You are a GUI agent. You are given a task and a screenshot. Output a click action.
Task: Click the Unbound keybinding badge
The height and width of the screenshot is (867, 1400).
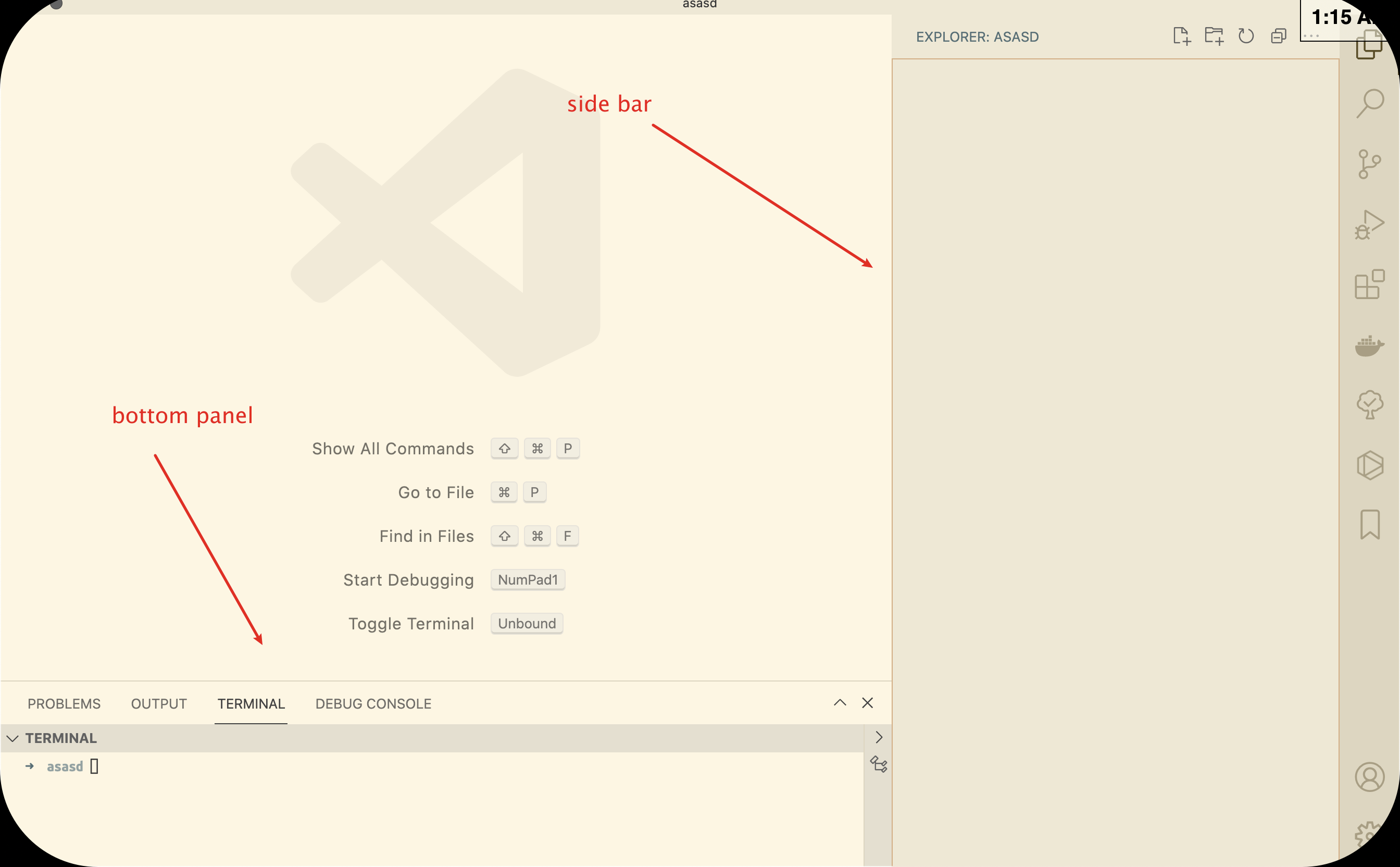click(x=527, y=623)
